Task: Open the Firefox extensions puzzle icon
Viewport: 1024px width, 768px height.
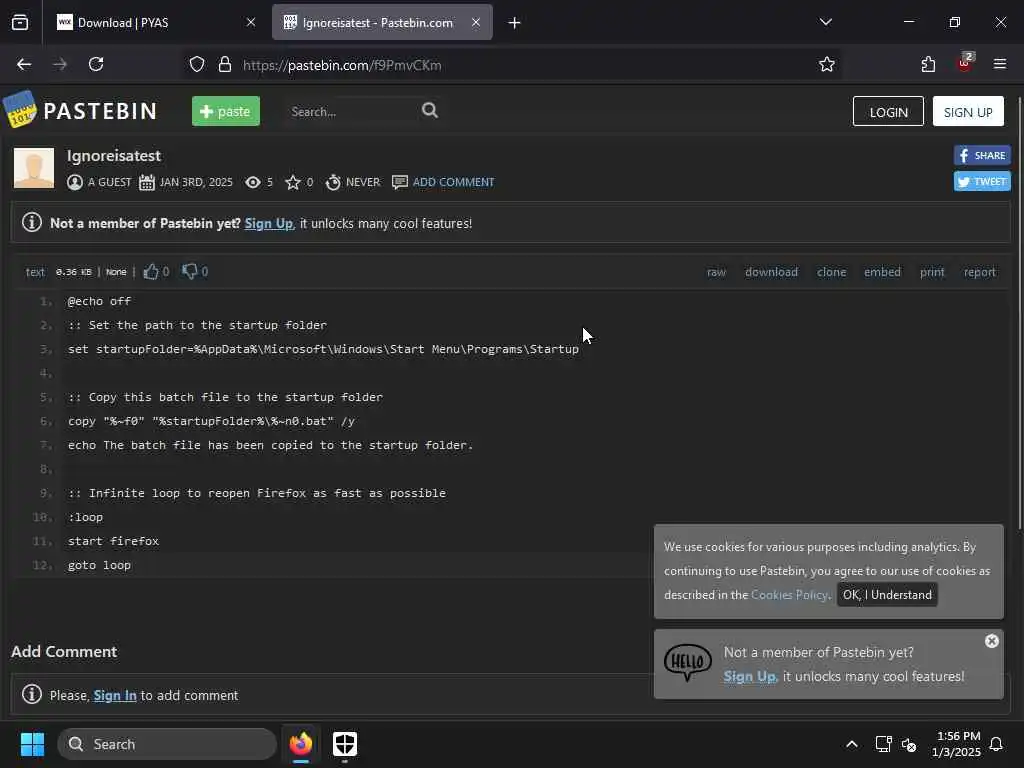Action: pos(928,64)
